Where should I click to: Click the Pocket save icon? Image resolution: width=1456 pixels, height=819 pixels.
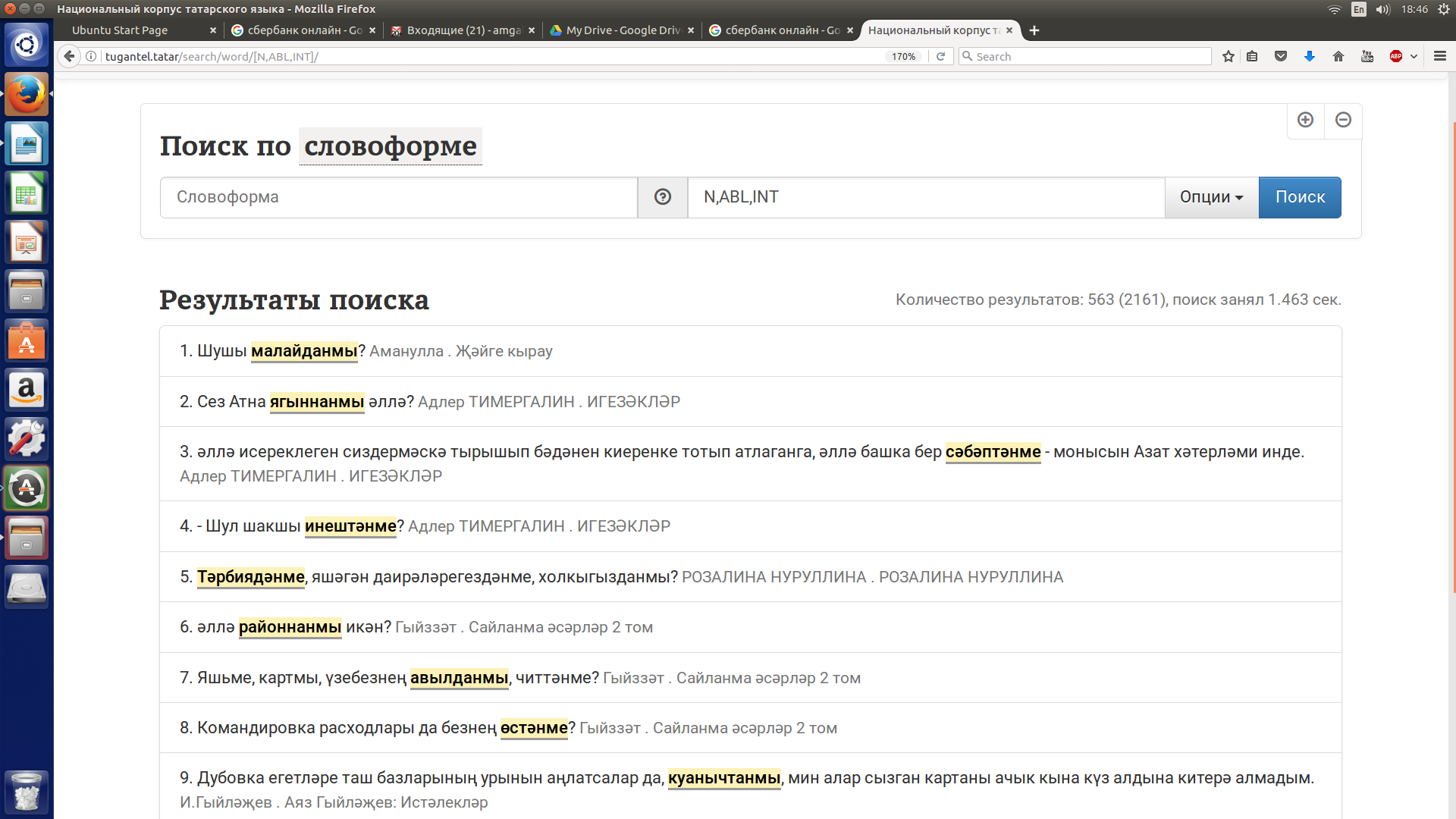tap(1281, 56)
